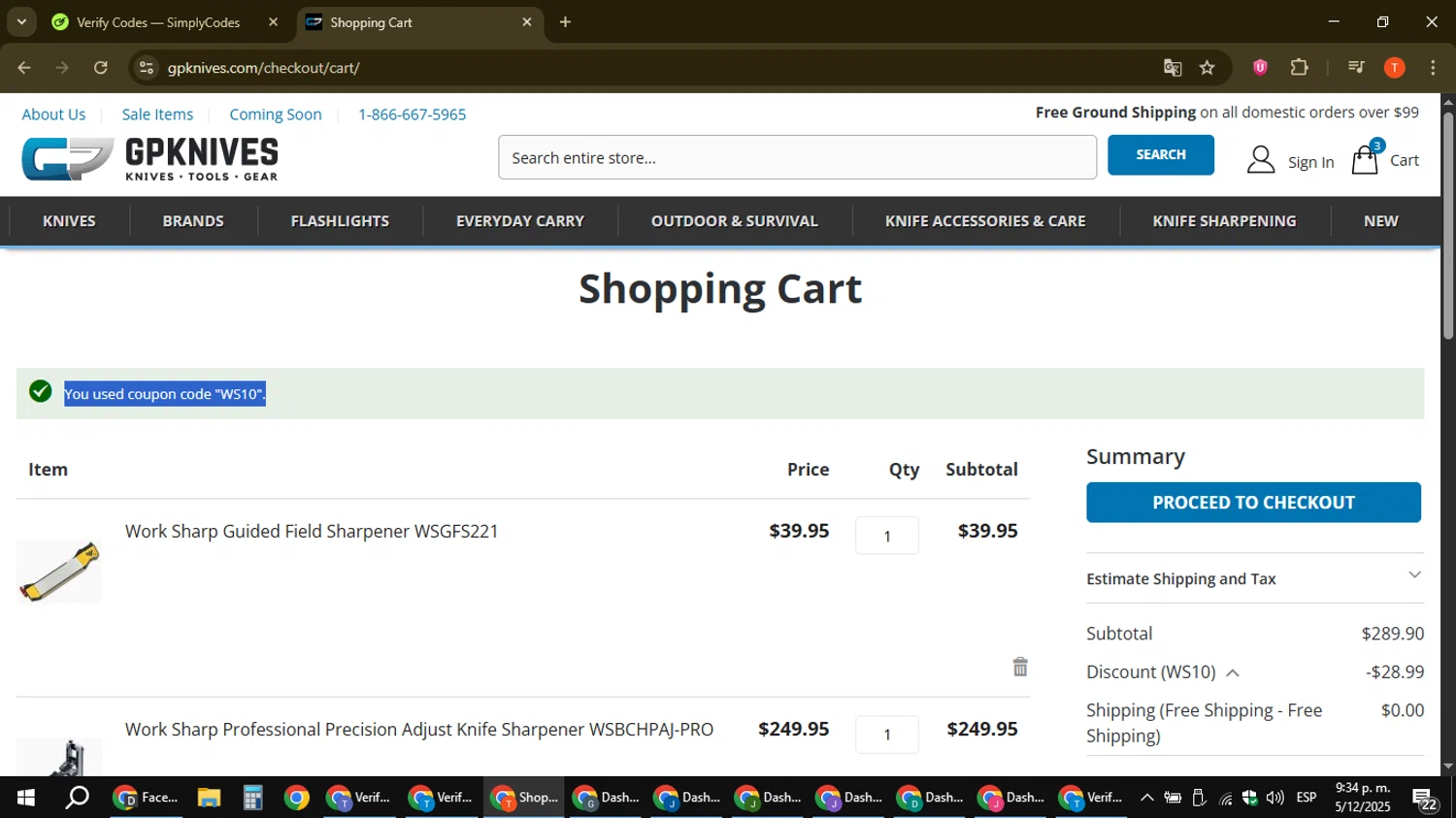Screen dimensions: 1456x818
Task: Open the KNIFE SHARPENING menu
Action: (1224, 221)
